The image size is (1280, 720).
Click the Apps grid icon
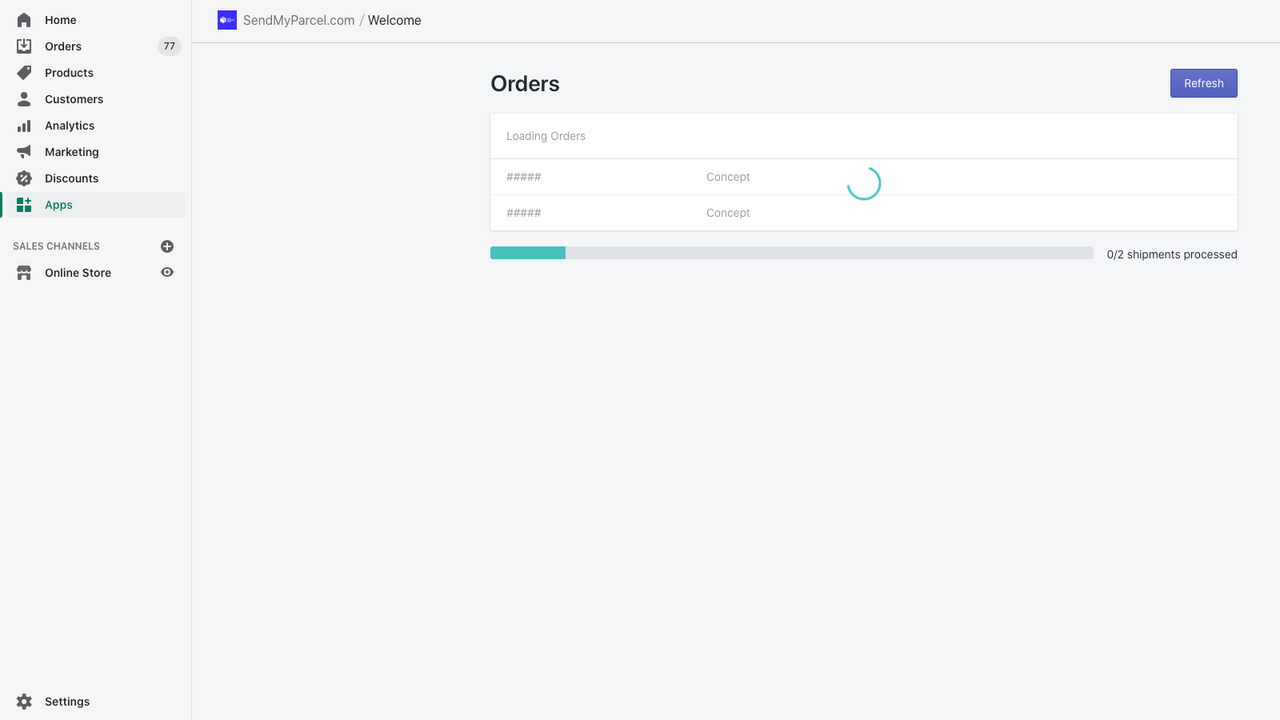pyautogui.click(x=24, y=205)
